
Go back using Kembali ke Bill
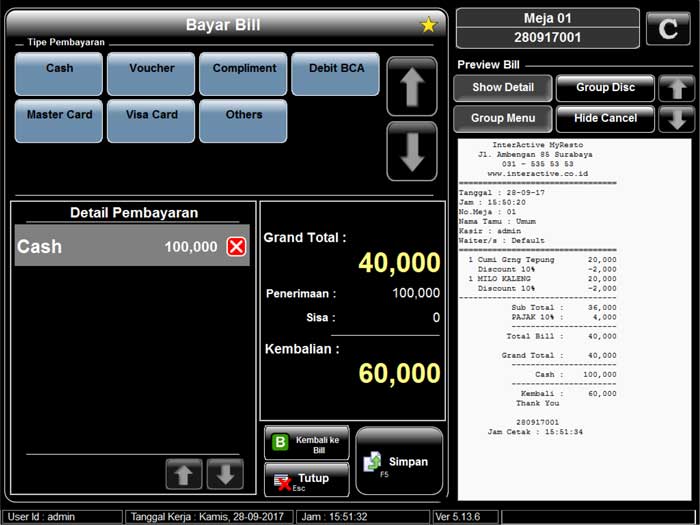click(x=307, y=443)
